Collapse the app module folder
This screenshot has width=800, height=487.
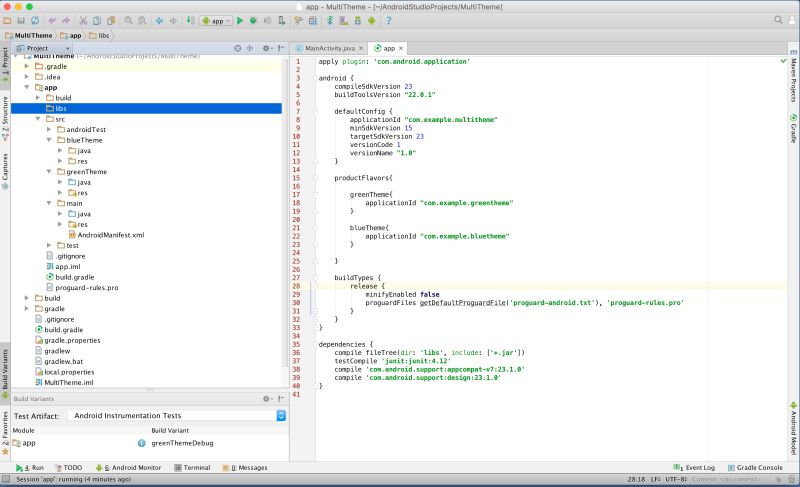[x=27, y=87]
